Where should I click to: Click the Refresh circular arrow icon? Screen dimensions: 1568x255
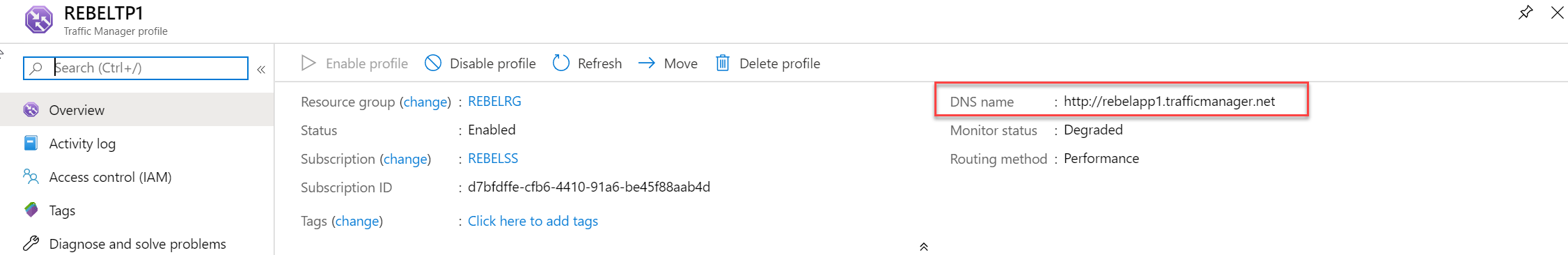tap(561, 63)
